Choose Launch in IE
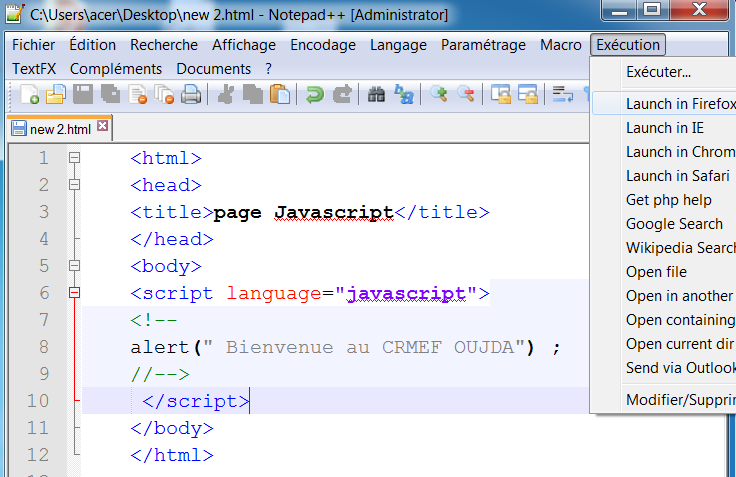 click(x=663, y=128)
